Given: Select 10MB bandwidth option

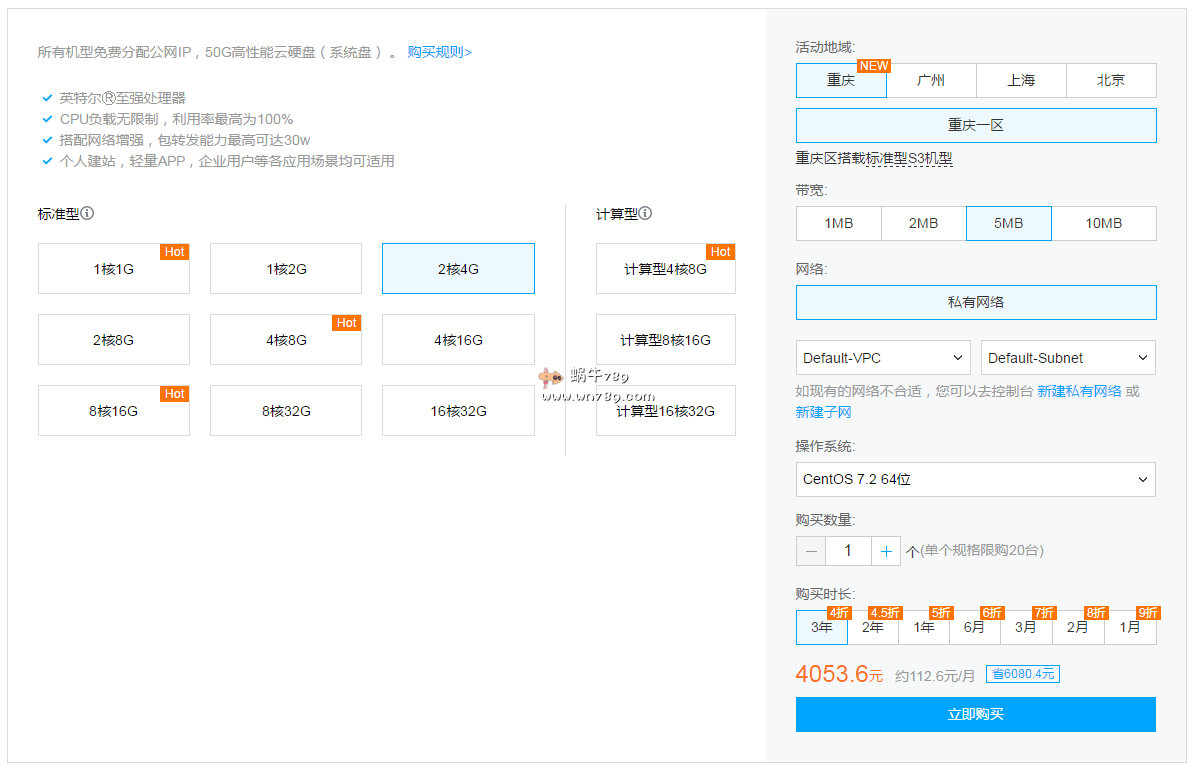Looking at the screenshot, I should click(x=1103, y=224).
